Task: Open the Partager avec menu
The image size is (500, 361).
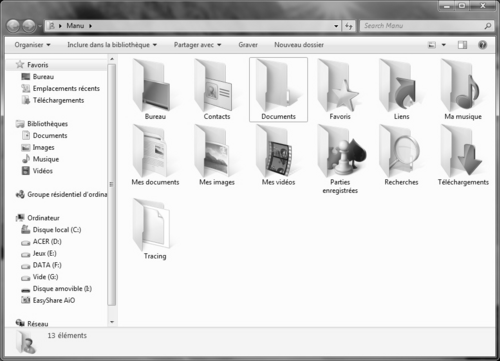Action: click(197, 45)
